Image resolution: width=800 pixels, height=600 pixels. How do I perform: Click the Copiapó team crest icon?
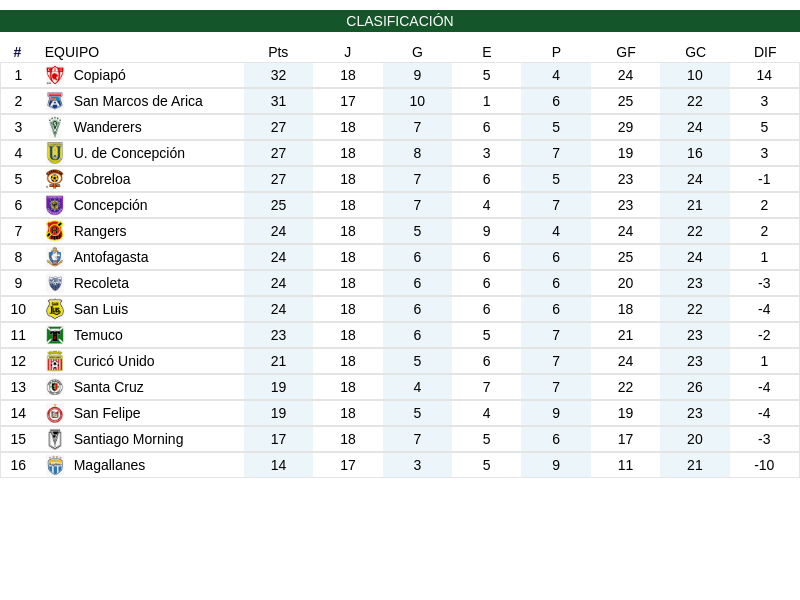[x=55, y=76]
